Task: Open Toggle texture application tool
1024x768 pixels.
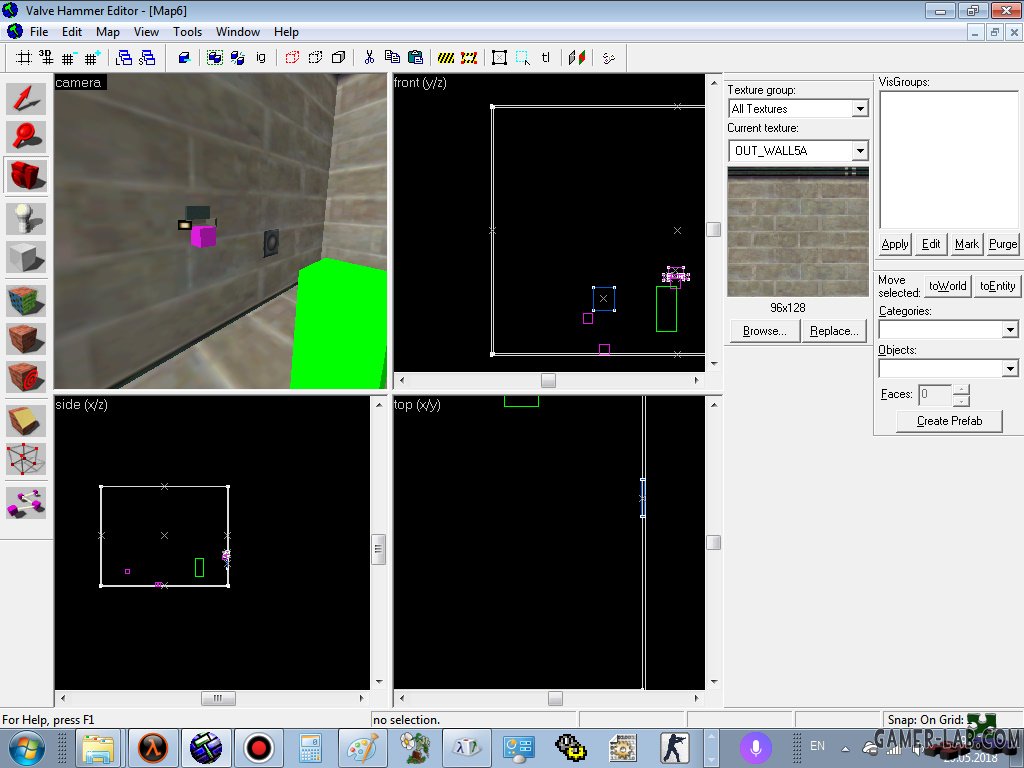Action: click(x=26, y=300)
